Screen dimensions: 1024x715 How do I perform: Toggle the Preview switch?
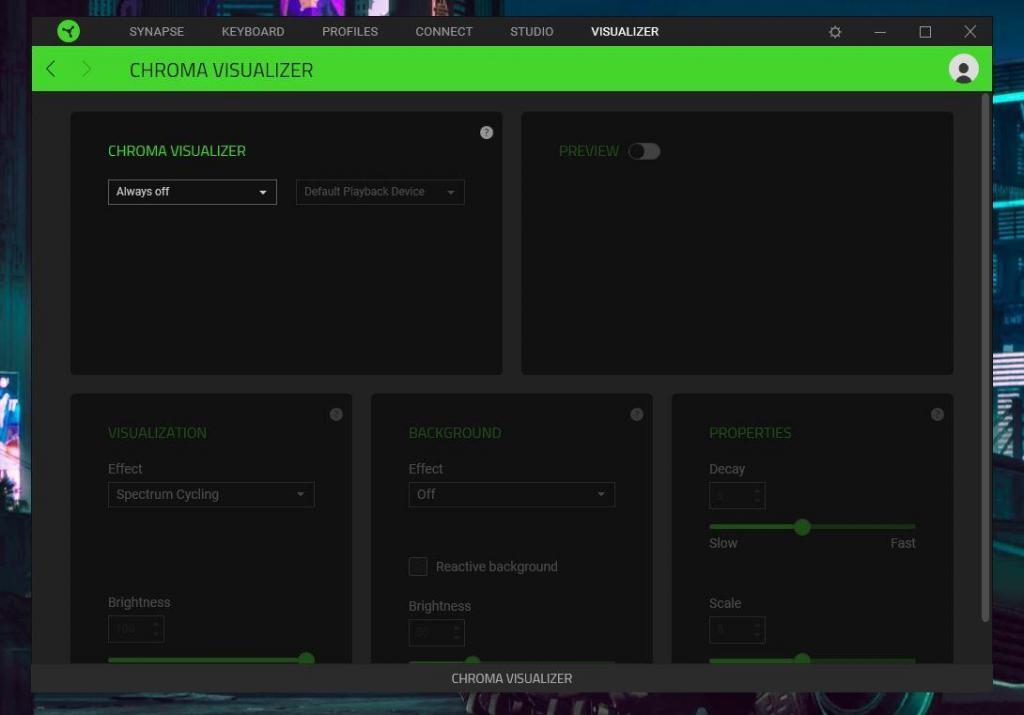click(x=644, y=151)
